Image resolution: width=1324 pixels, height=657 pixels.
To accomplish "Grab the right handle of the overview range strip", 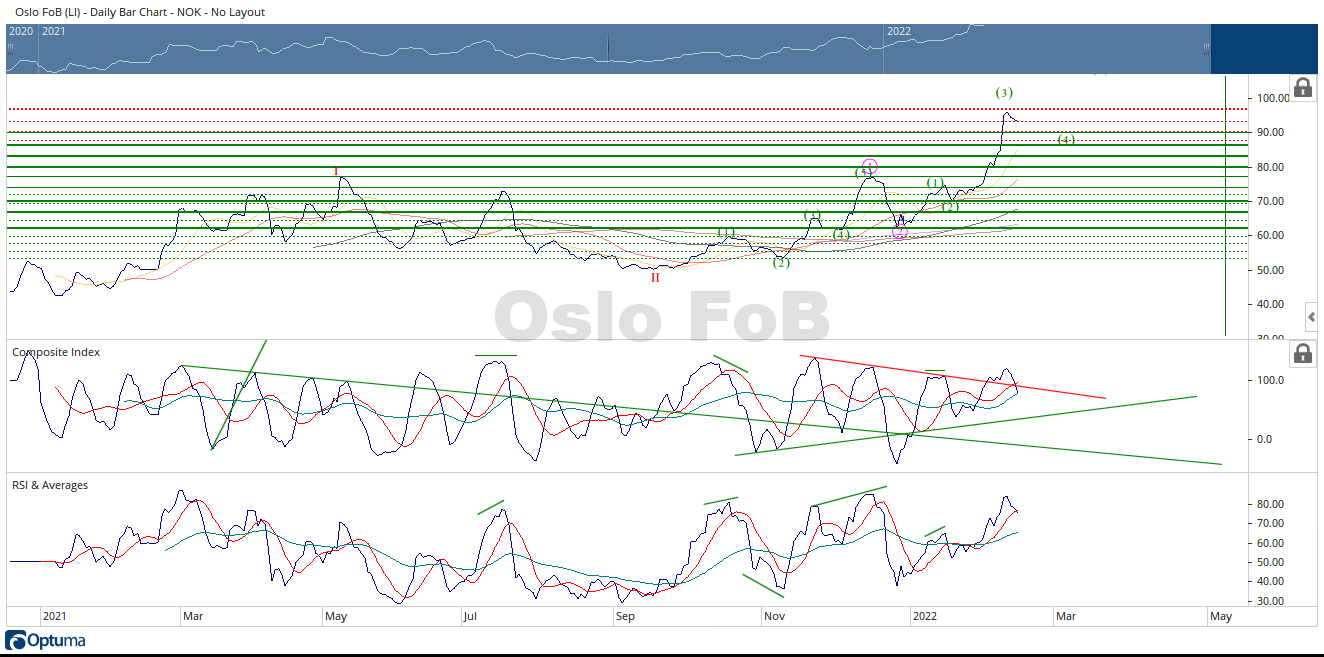I will (x=1206, y=48).
